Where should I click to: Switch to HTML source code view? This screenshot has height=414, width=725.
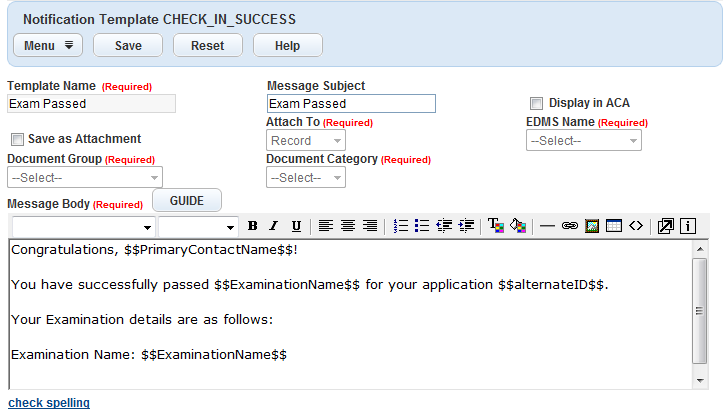pos(634,226)
